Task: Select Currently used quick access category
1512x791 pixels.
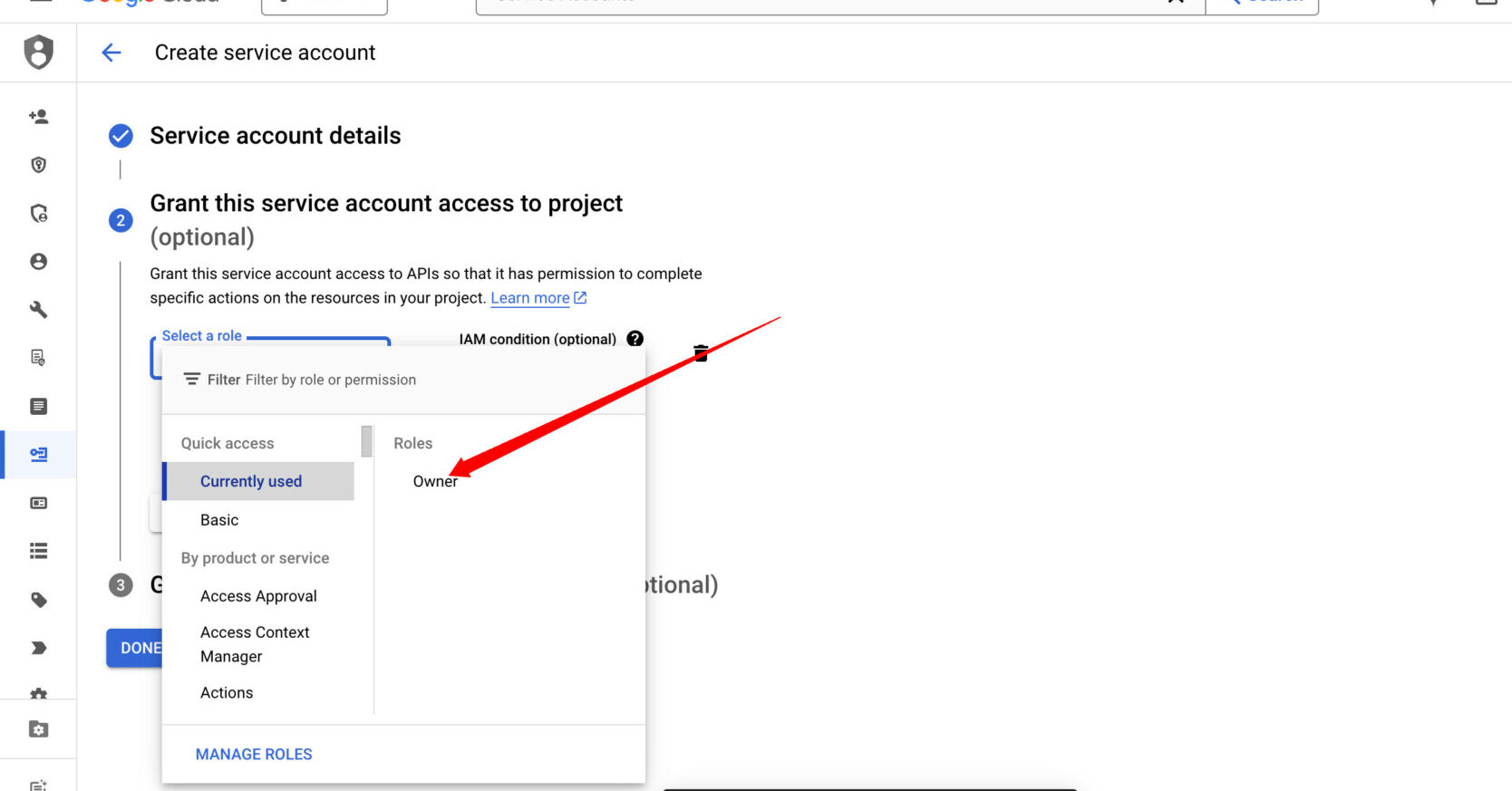Action: tap(251, 481)
